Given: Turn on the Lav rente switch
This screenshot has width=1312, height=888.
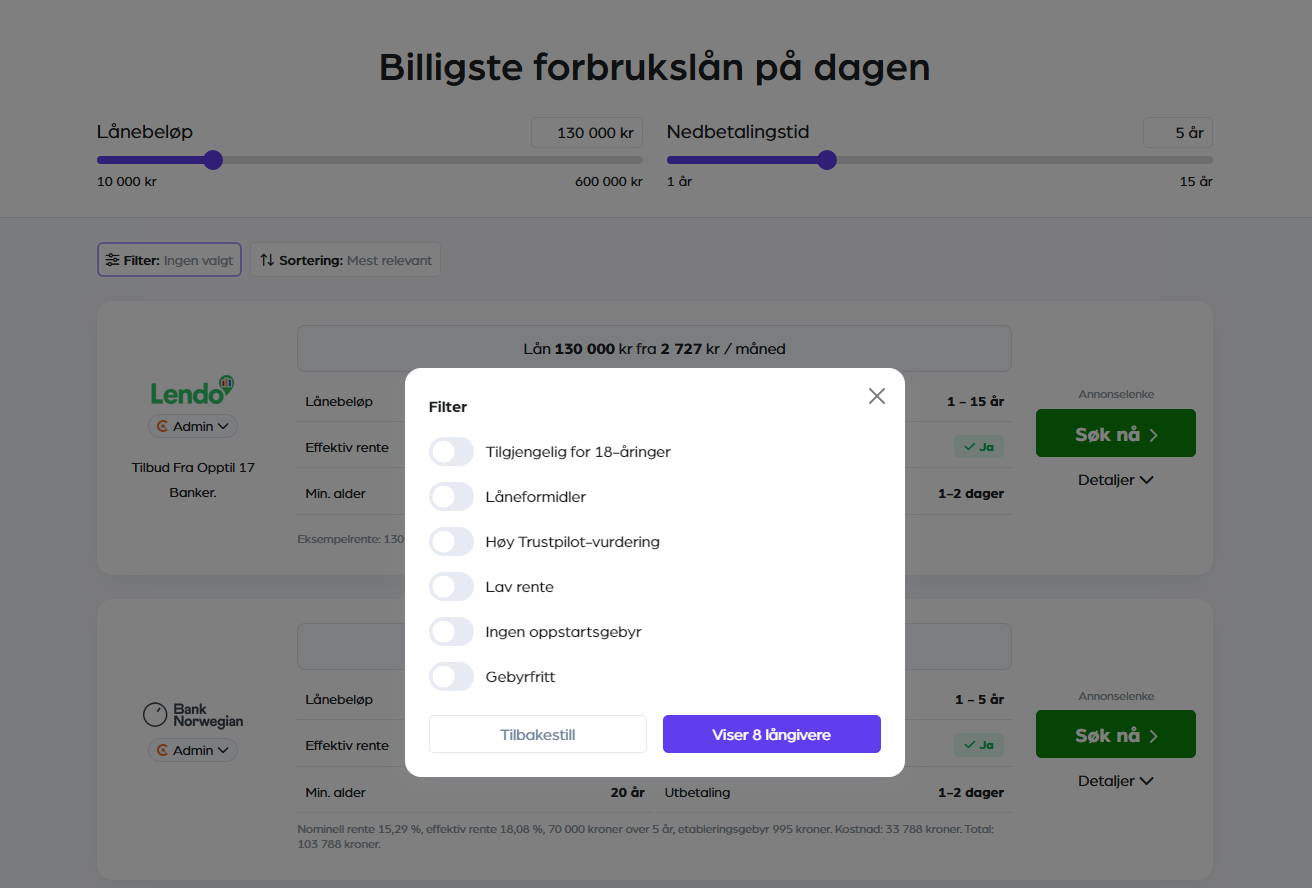Looking at the screenshot, I should 451,586.
